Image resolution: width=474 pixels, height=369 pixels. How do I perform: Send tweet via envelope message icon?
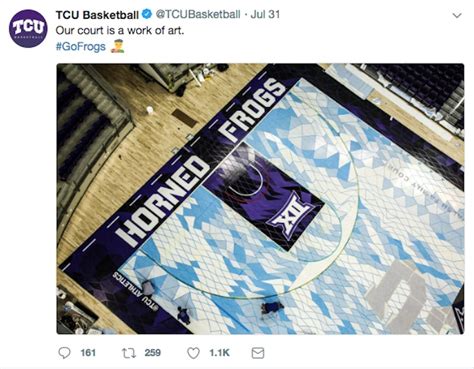coord(258,353)
